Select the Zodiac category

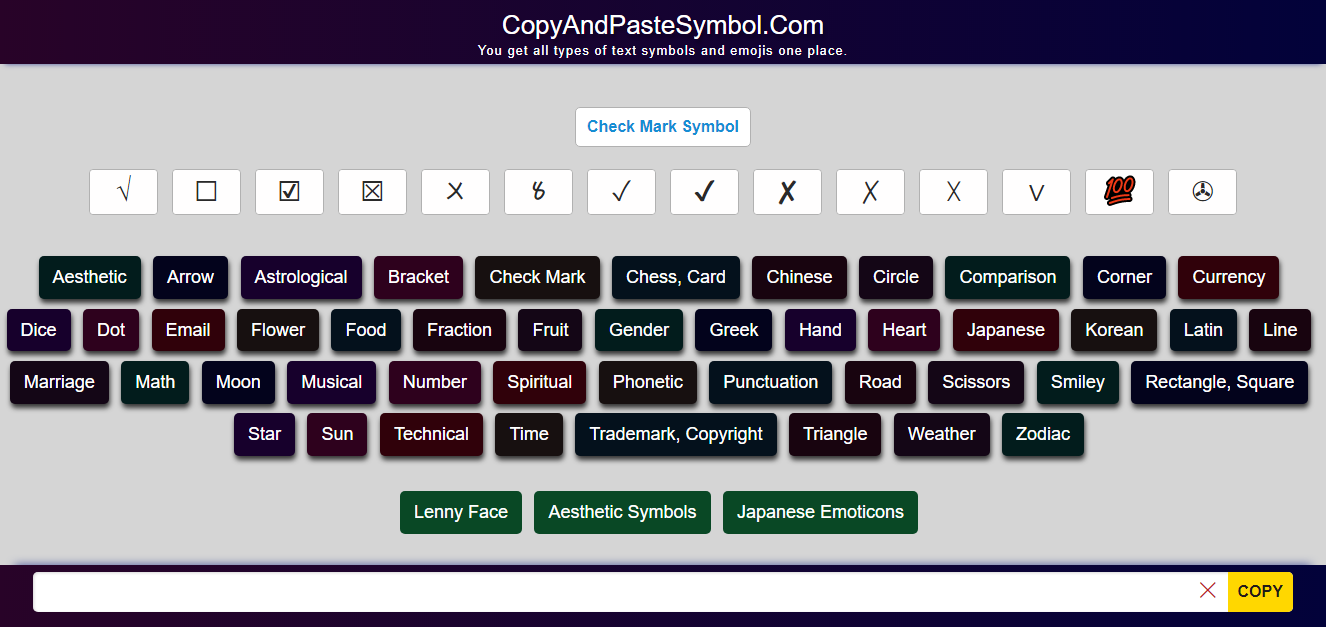click(x=1043, y=434)
